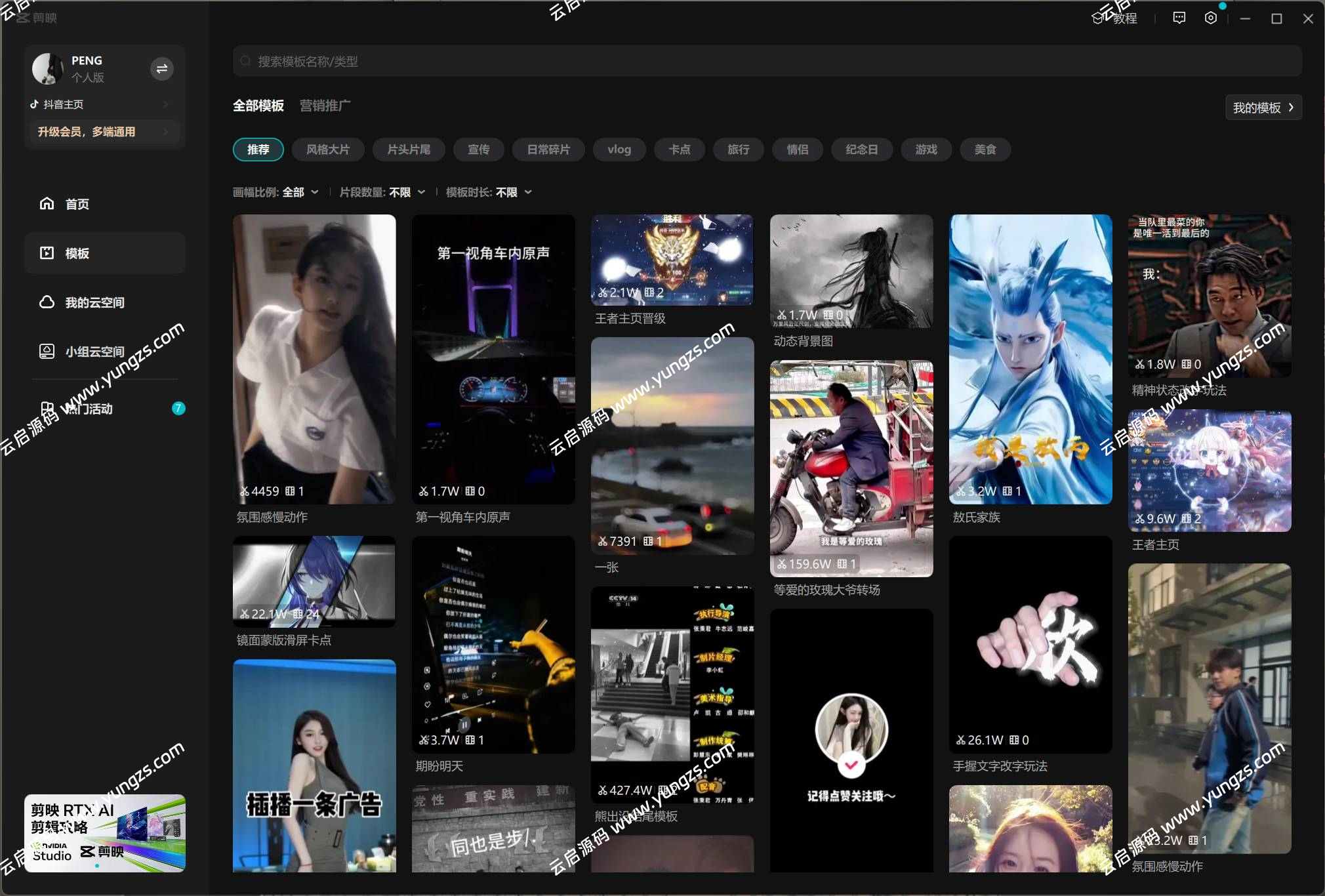Expand the 模板时长 duration dropdown

click(x=489, y=192)
